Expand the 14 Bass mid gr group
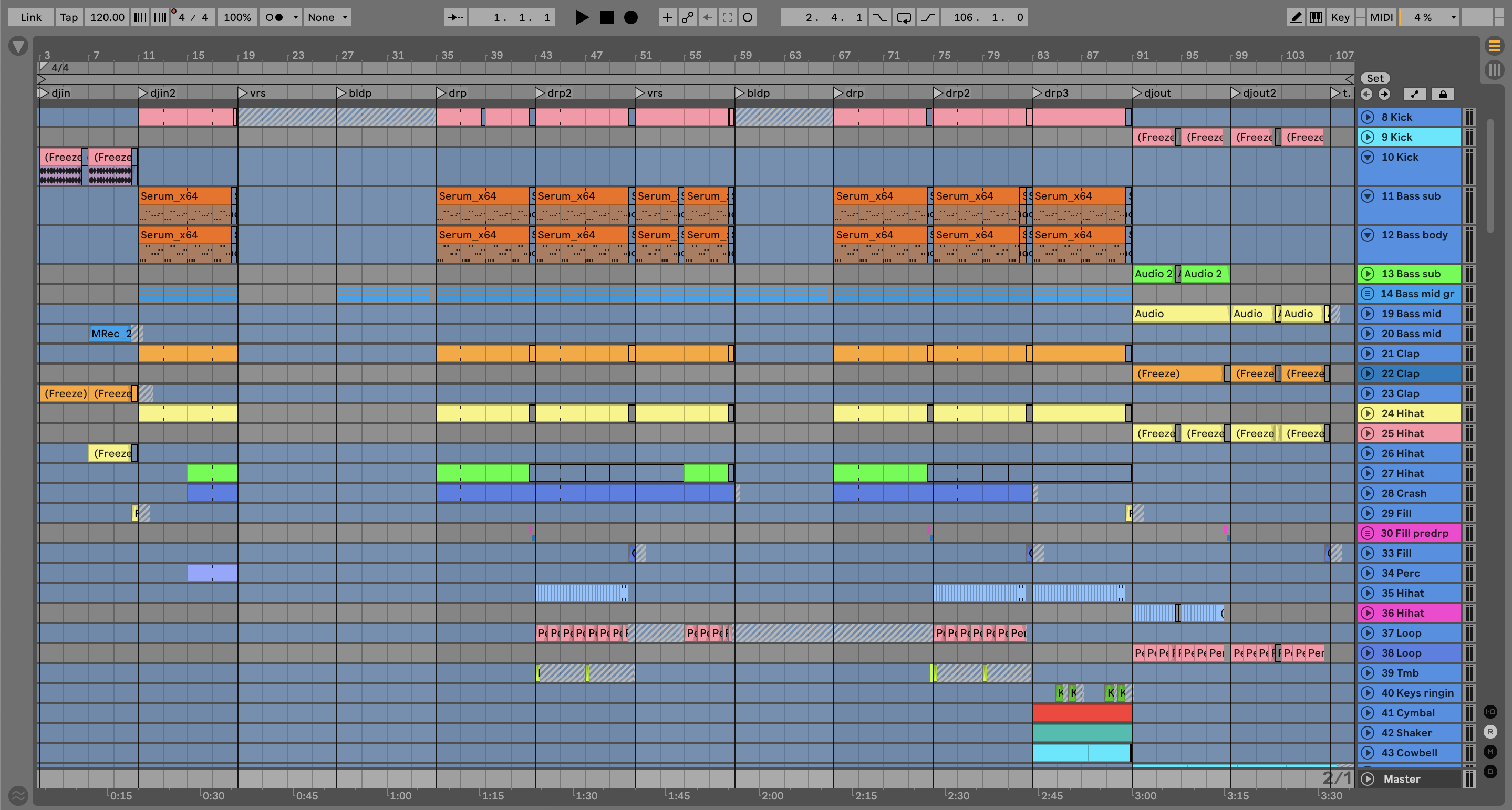This screenshot has height=810, width=1512. pos(1368,294)
